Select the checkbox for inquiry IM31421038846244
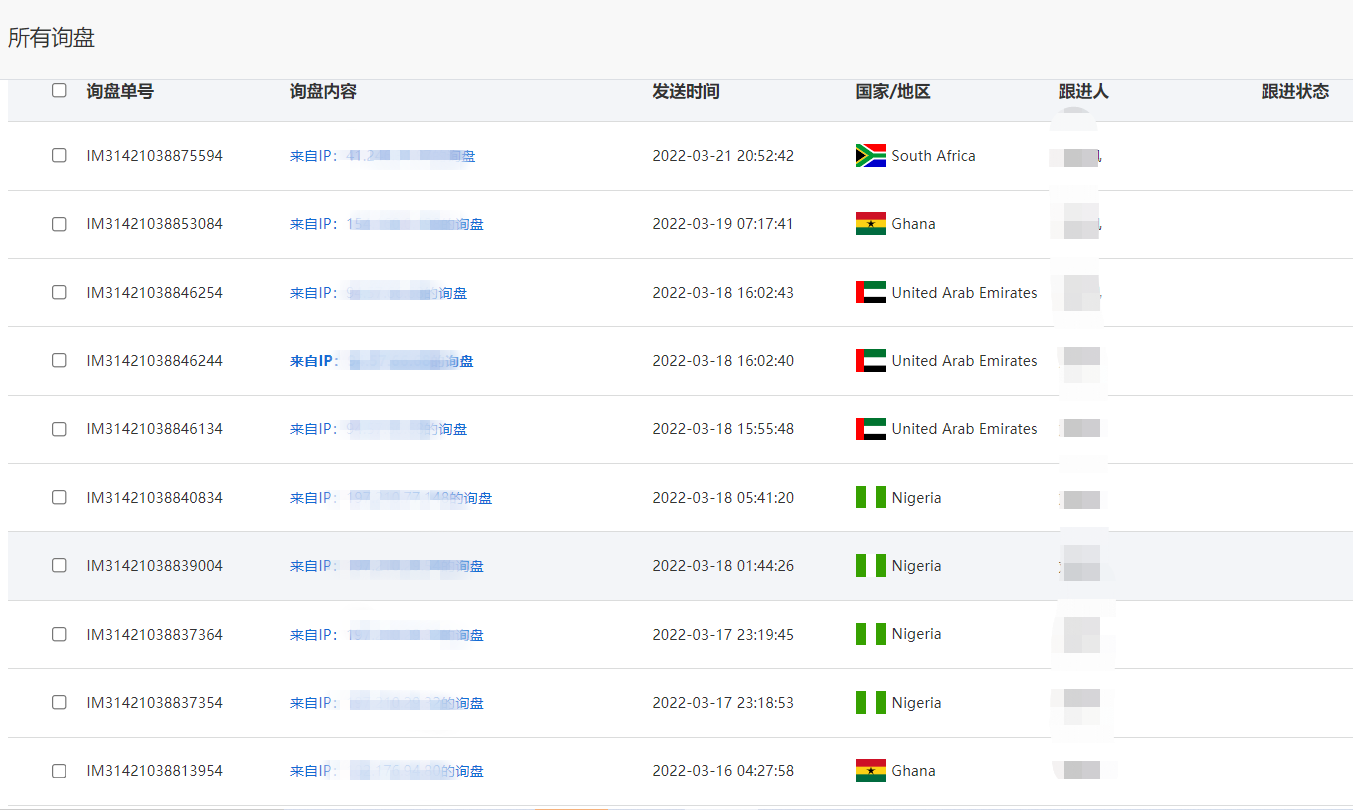 coord(59,360)
